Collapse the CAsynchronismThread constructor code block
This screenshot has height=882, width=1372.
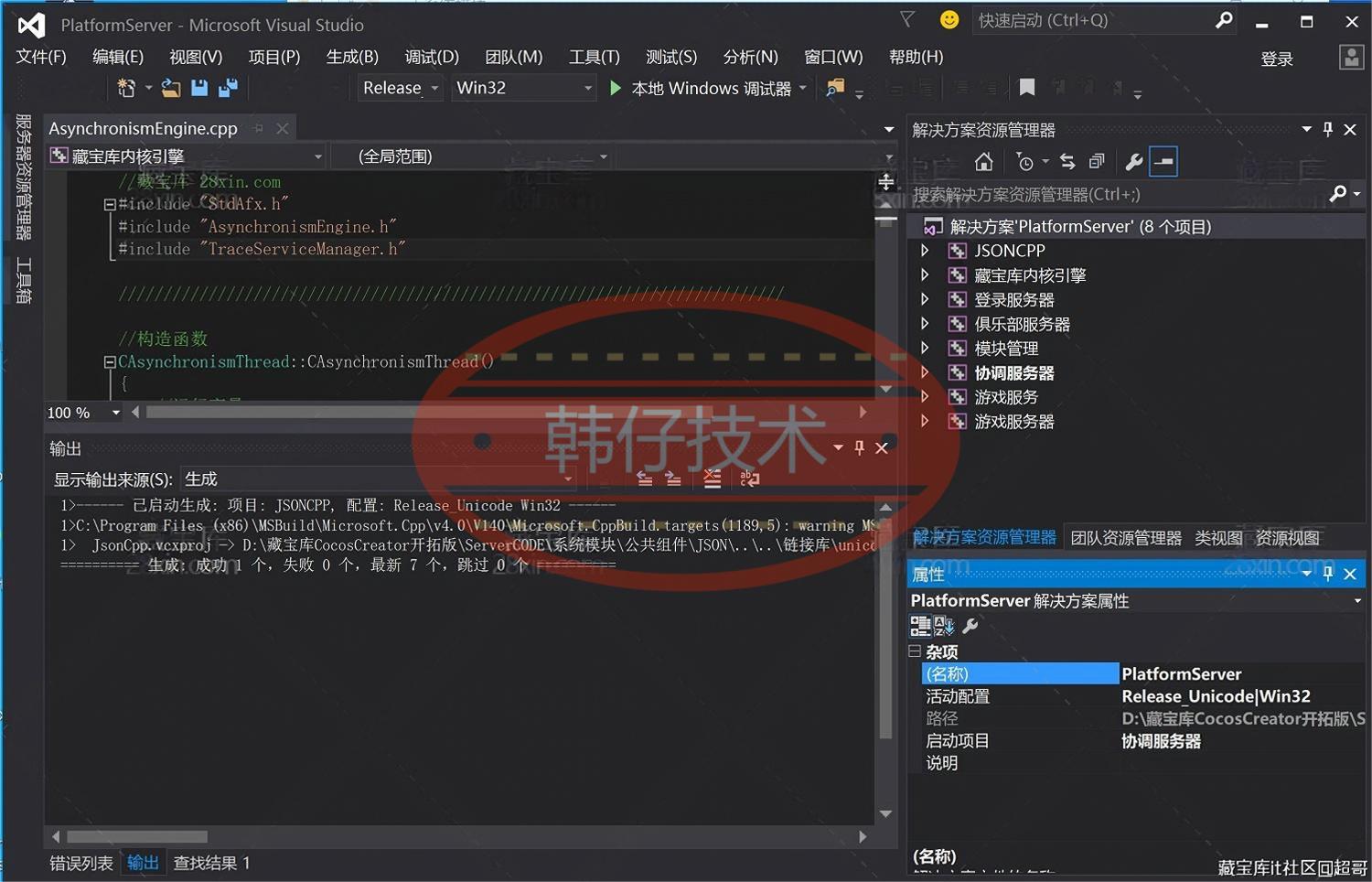[110, 362]
